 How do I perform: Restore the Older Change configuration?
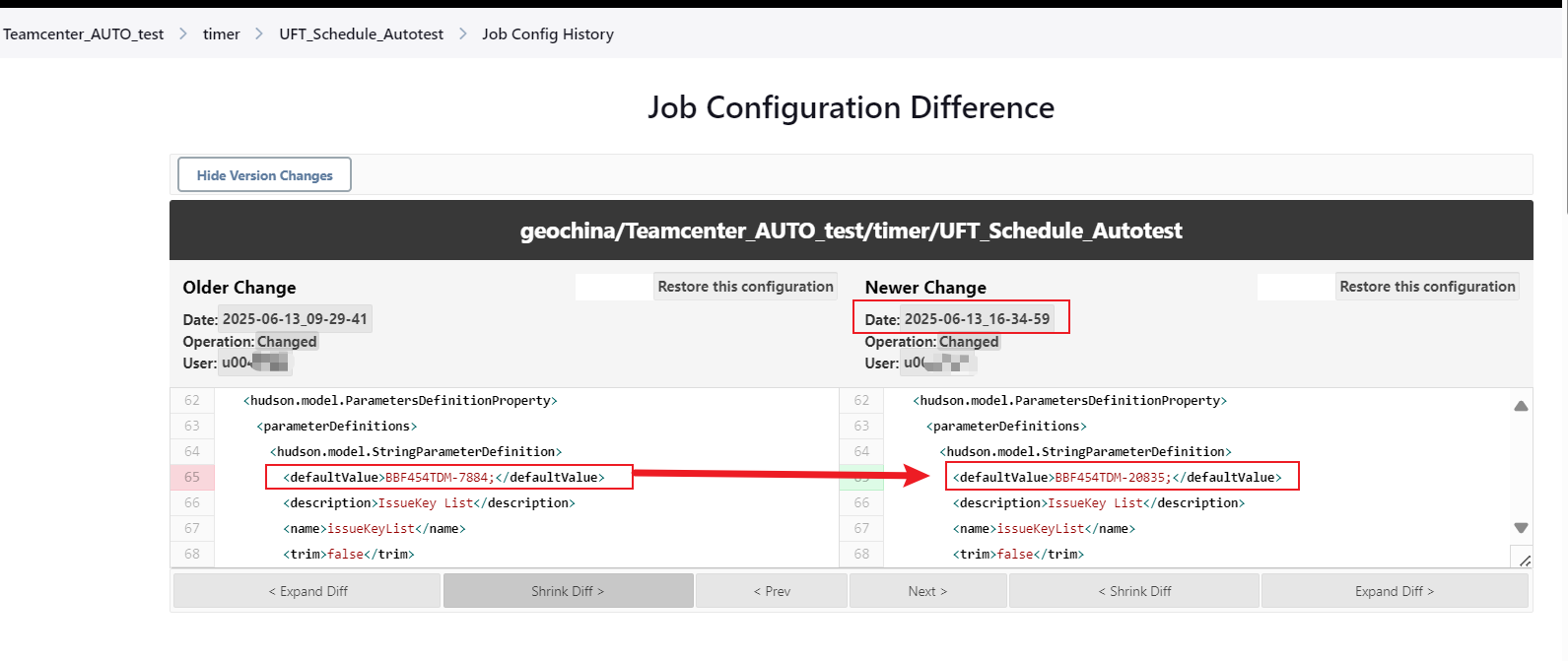point(745,287)
